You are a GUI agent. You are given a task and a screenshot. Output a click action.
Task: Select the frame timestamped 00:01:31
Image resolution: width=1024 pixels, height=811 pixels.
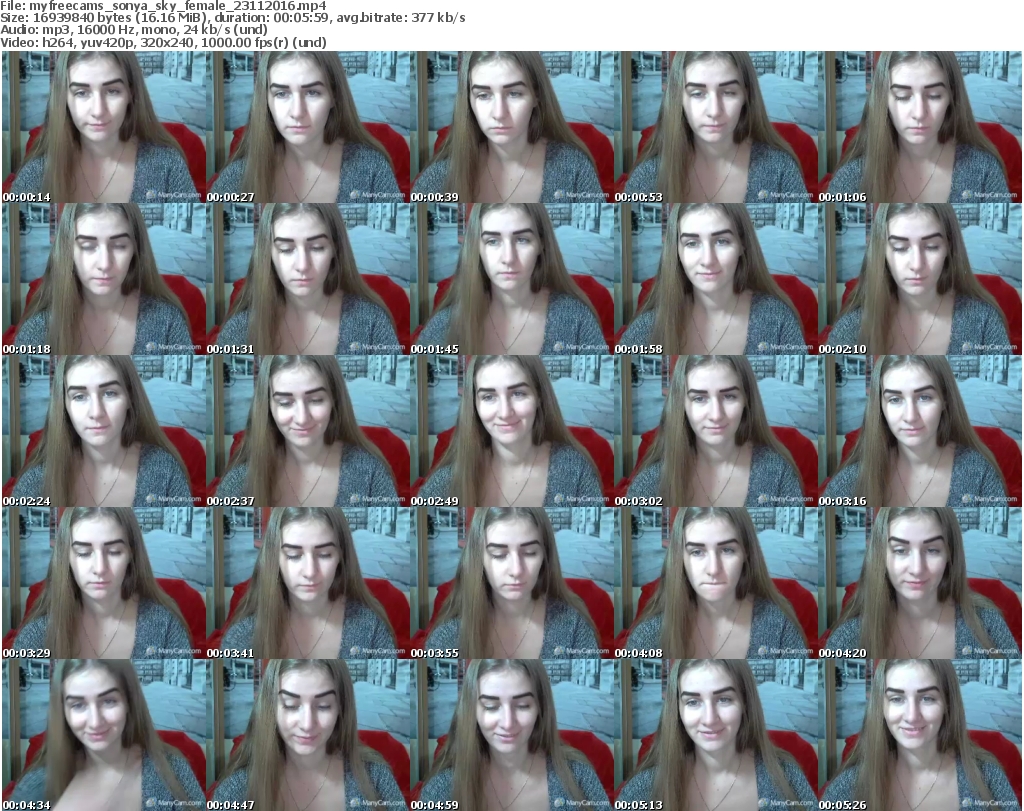[x=308, y=279]
